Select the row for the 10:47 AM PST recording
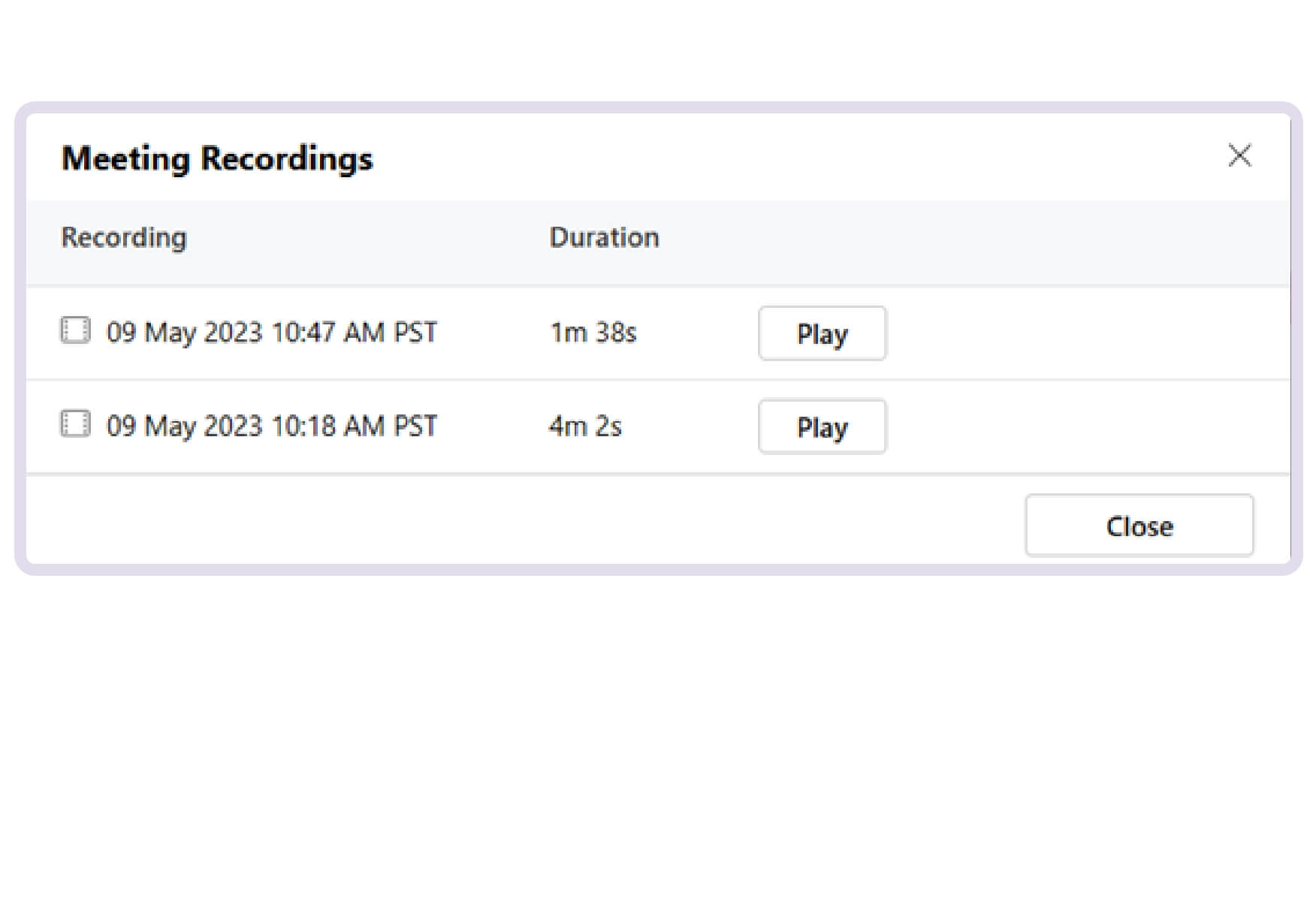The height and width of the screenshot is (901, 1316). [x=272, y=331]
